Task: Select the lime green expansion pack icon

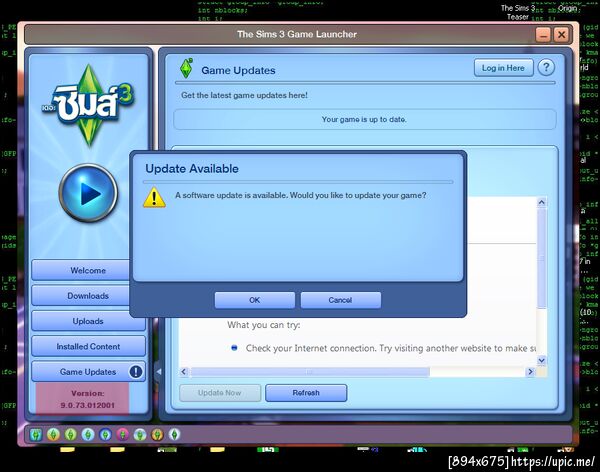Action: [71, 434]
